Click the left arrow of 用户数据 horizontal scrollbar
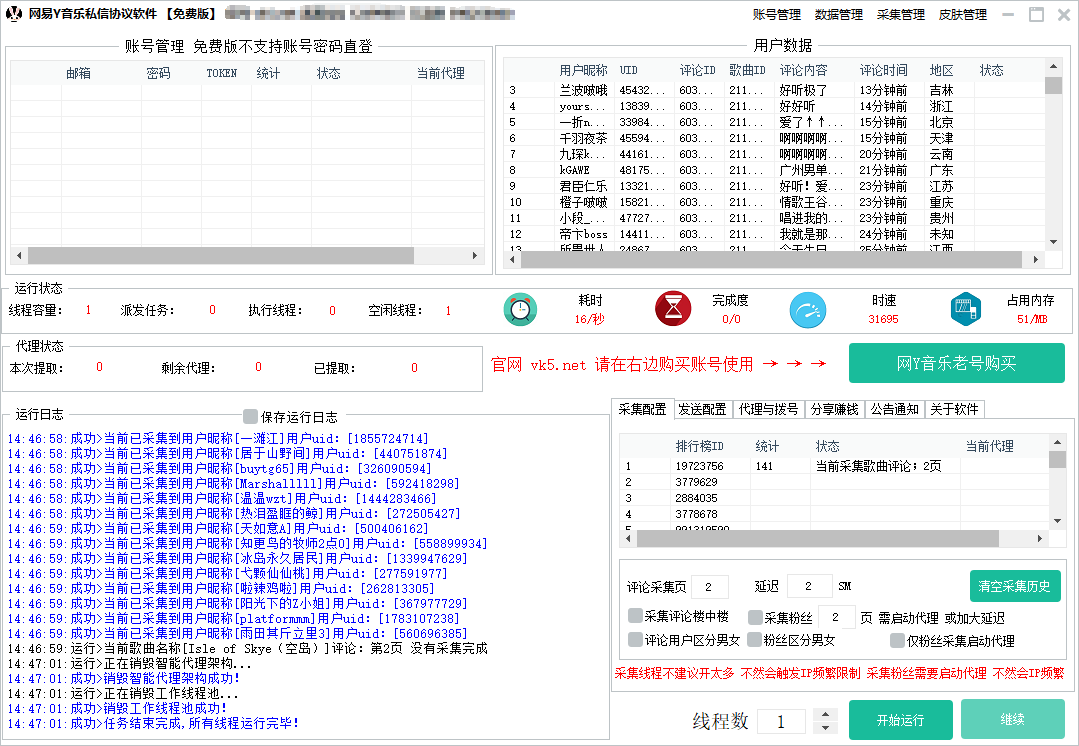The width and height of the screenshot is (1079, 746). 512,259
